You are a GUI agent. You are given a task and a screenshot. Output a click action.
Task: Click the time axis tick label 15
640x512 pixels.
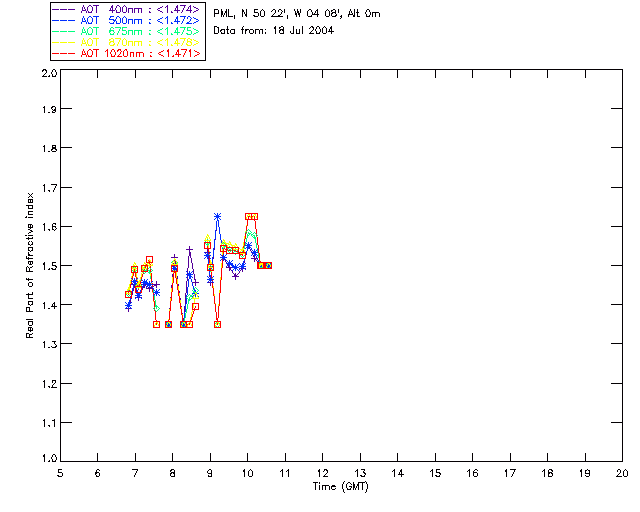435,473
